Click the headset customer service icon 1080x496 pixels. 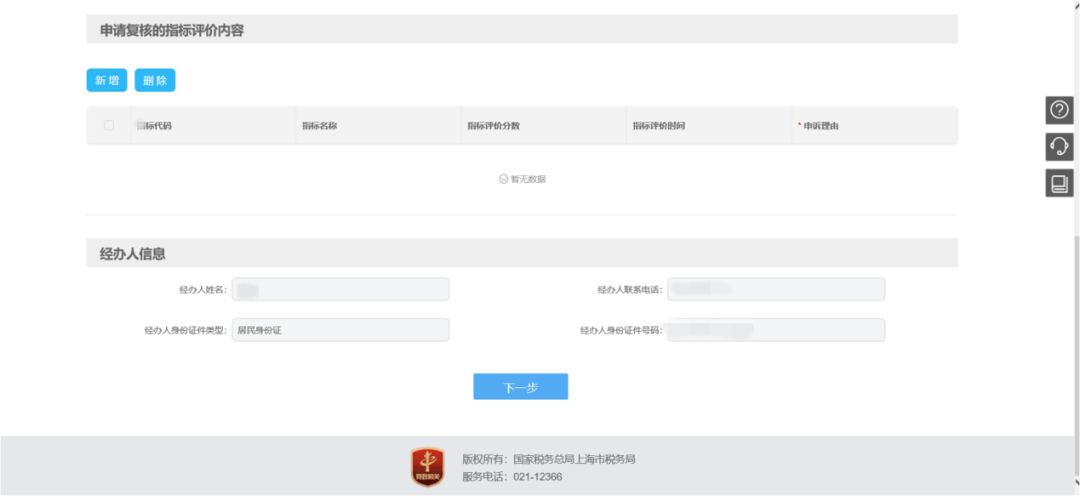[1059, 147]
